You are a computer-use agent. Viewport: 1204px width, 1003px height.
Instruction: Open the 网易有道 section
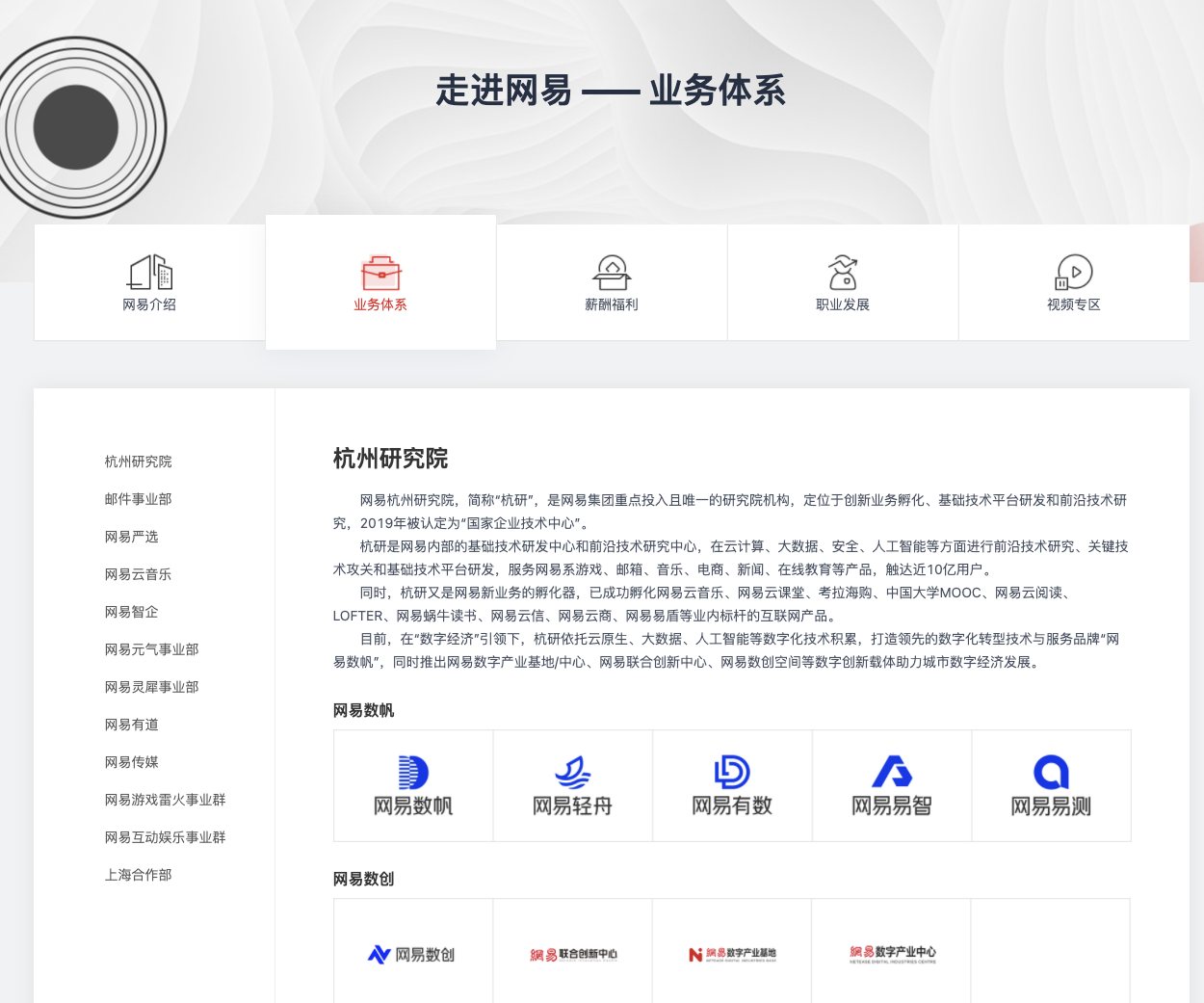click(130, 725)
